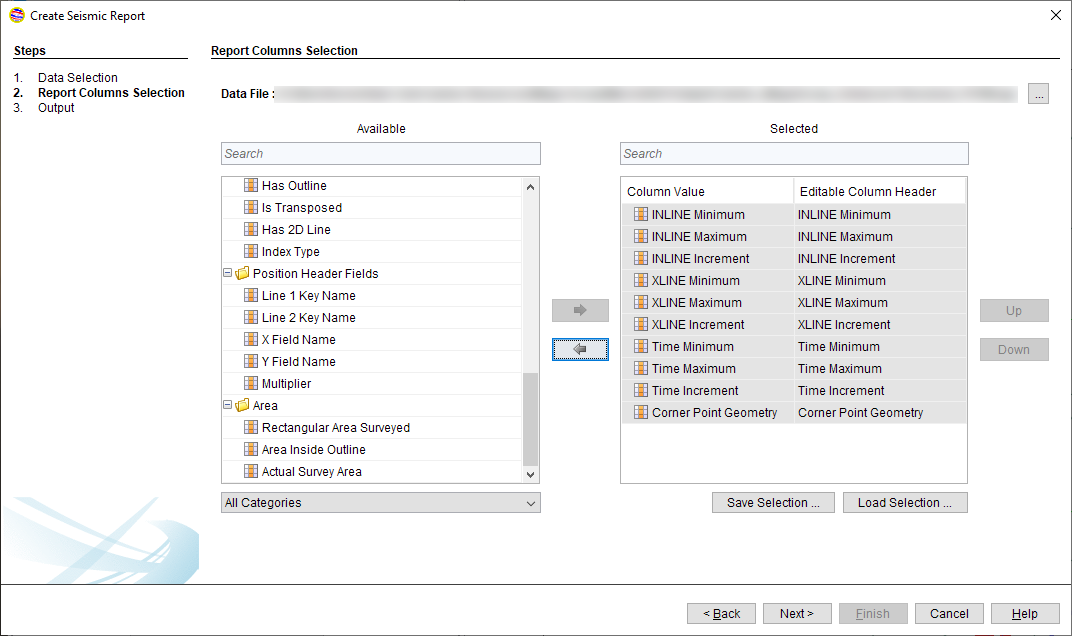Click the Y Field Name icon
Image resolution: width=1072 pixels, height=636 pixels.
coord(251,361)
